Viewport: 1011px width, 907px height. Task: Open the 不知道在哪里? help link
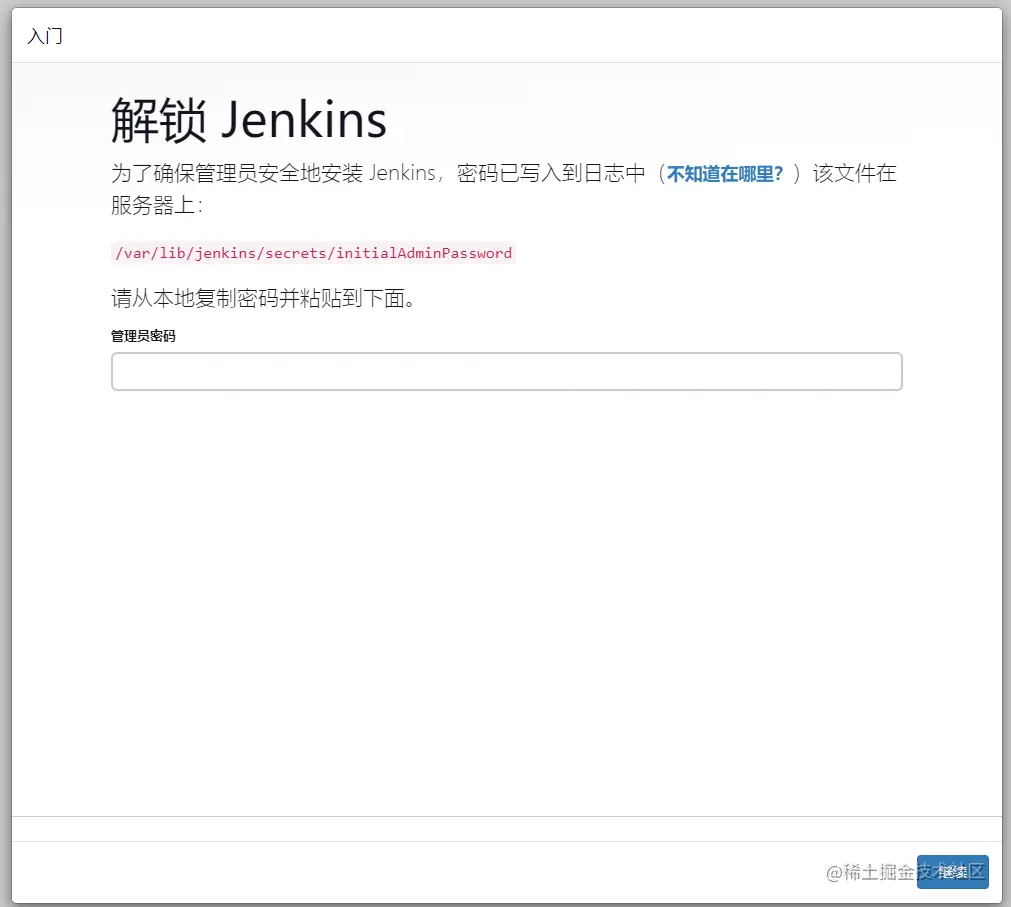pos(725,173)
